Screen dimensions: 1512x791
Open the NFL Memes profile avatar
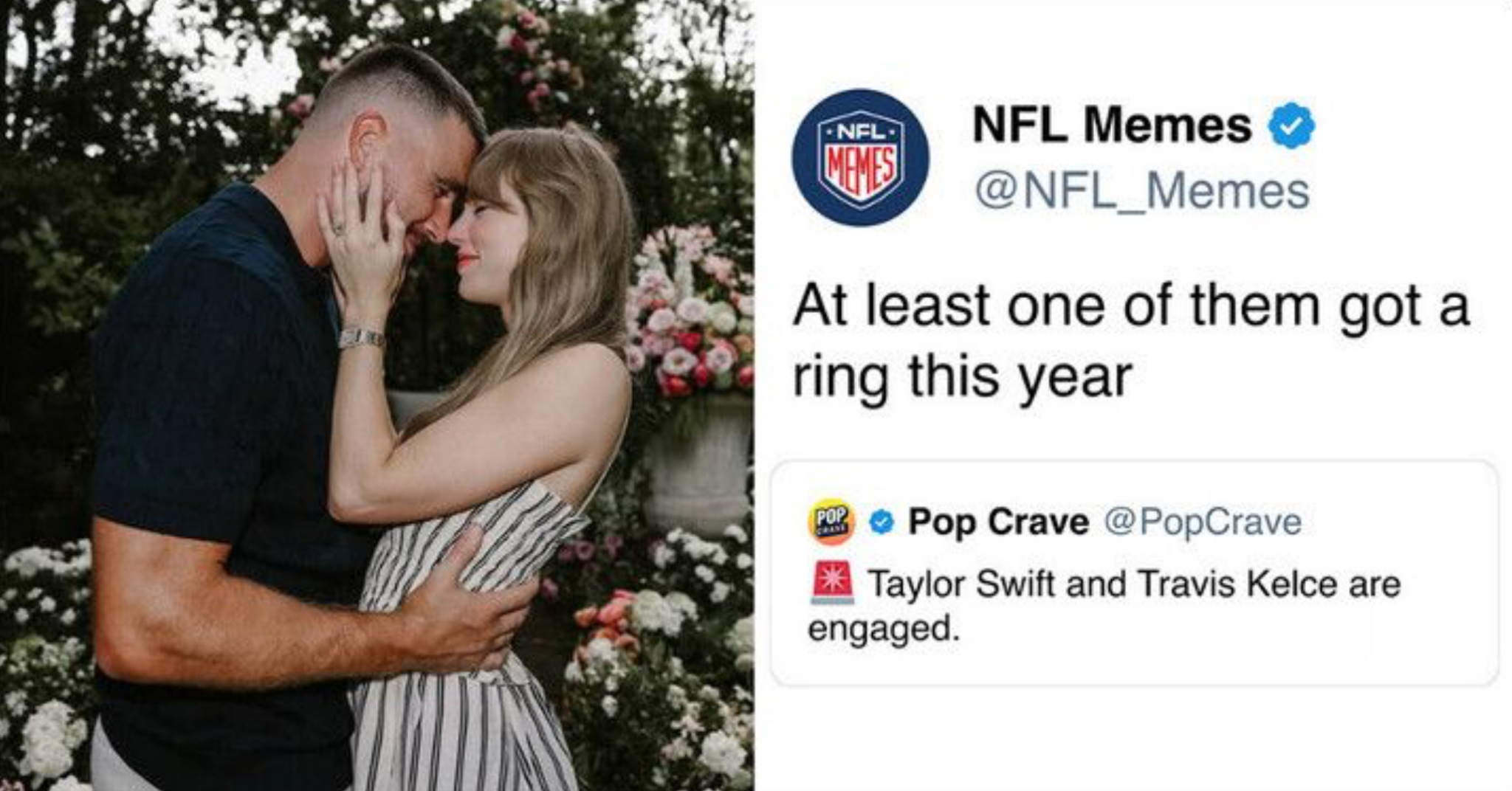pos(860,158)
